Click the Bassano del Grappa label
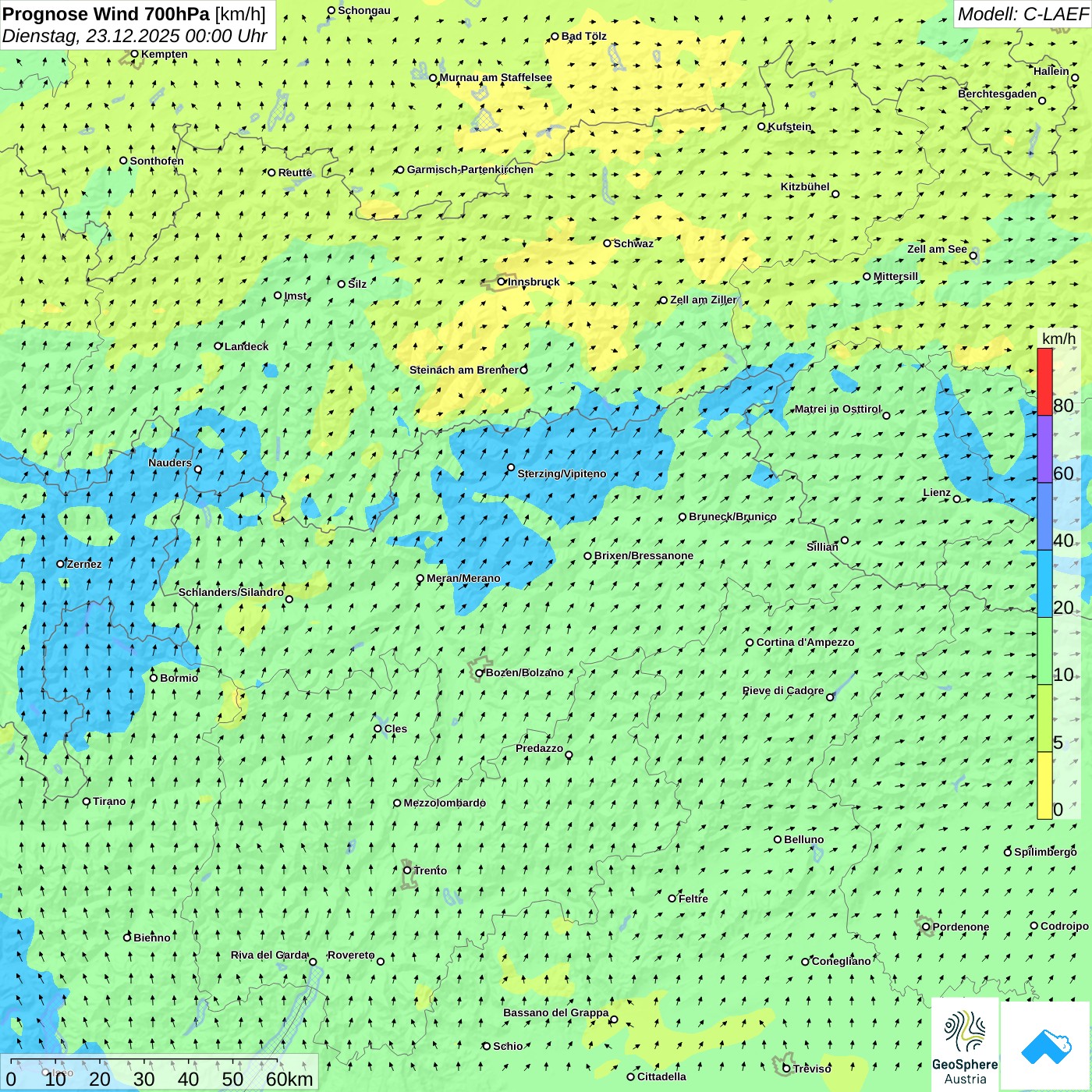 point(555,1012)
